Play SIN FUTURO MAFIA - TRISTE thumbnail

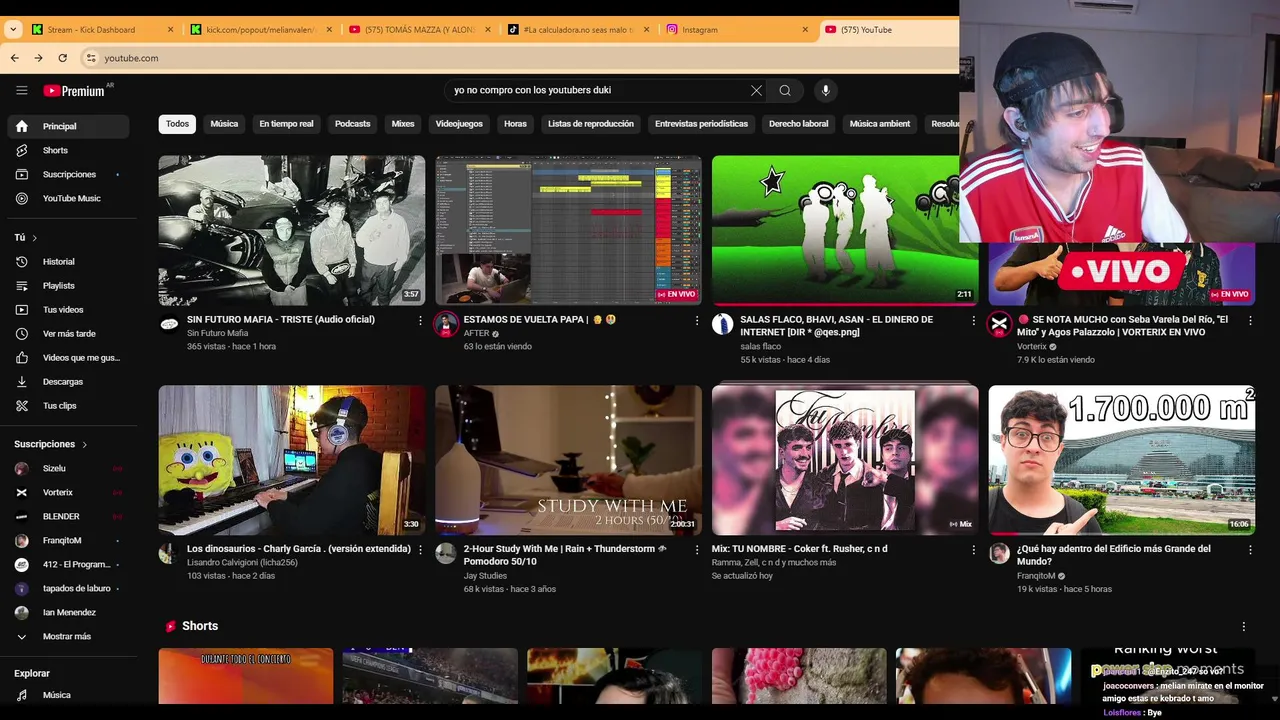(x=292, y=230)
